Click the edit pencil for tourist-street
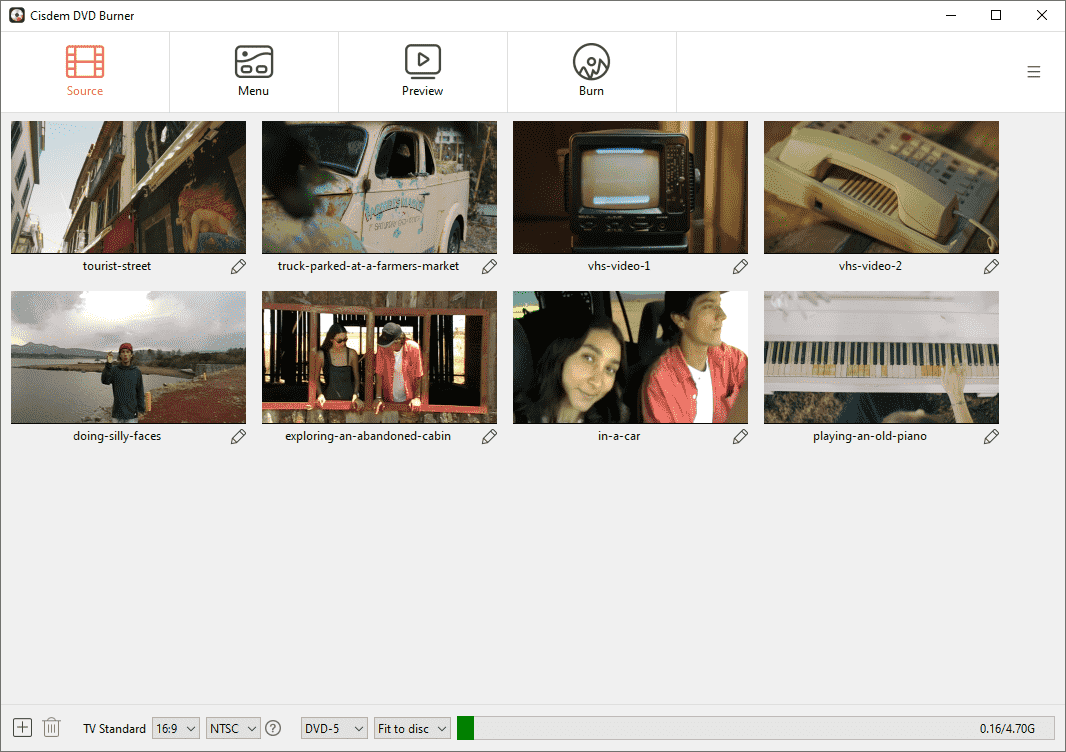Image resolution: width=1066 pixels, height=752 pixels. click(x=238, y=267)
